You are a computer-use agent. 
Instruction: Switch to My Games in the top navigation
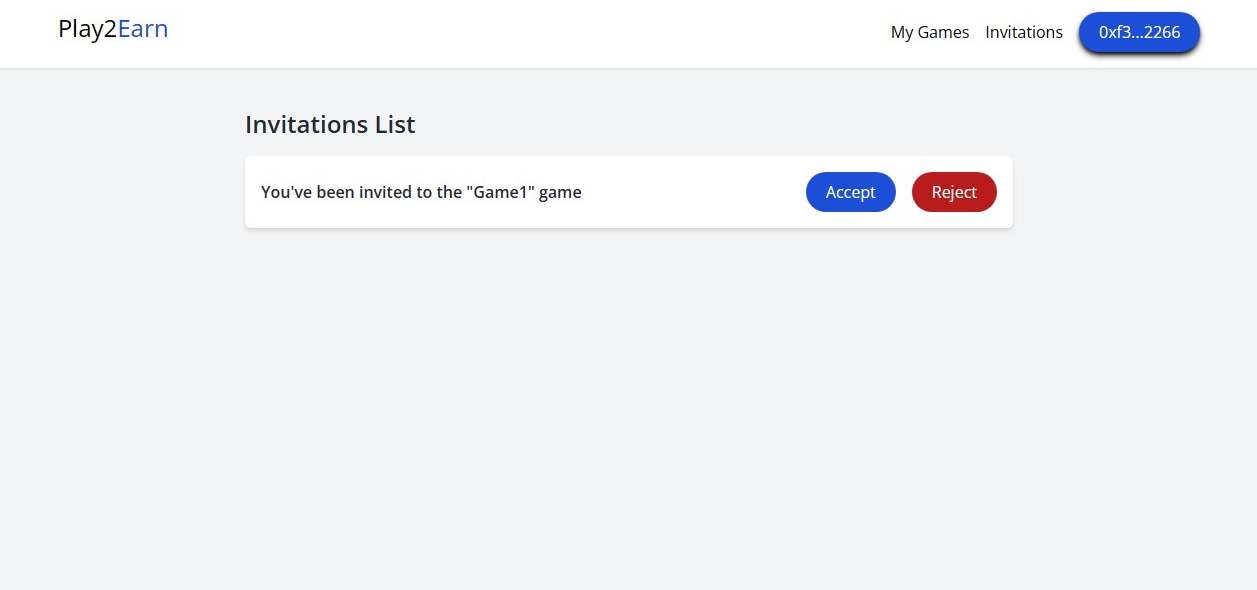pyautogui.click(x=930, y=32)
